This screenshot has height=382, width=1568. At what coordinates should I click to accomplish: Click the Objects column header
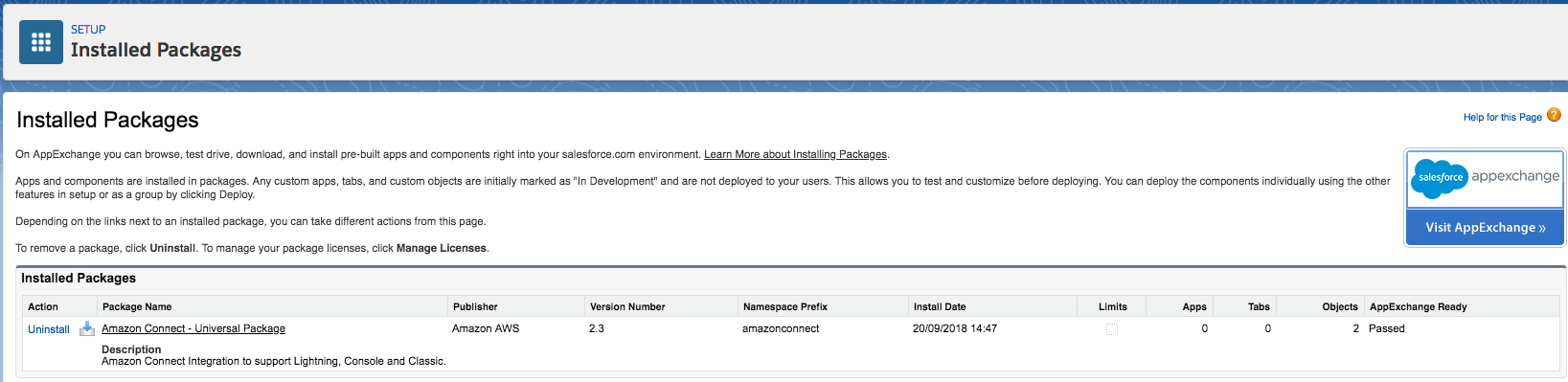pos(1340,306)
